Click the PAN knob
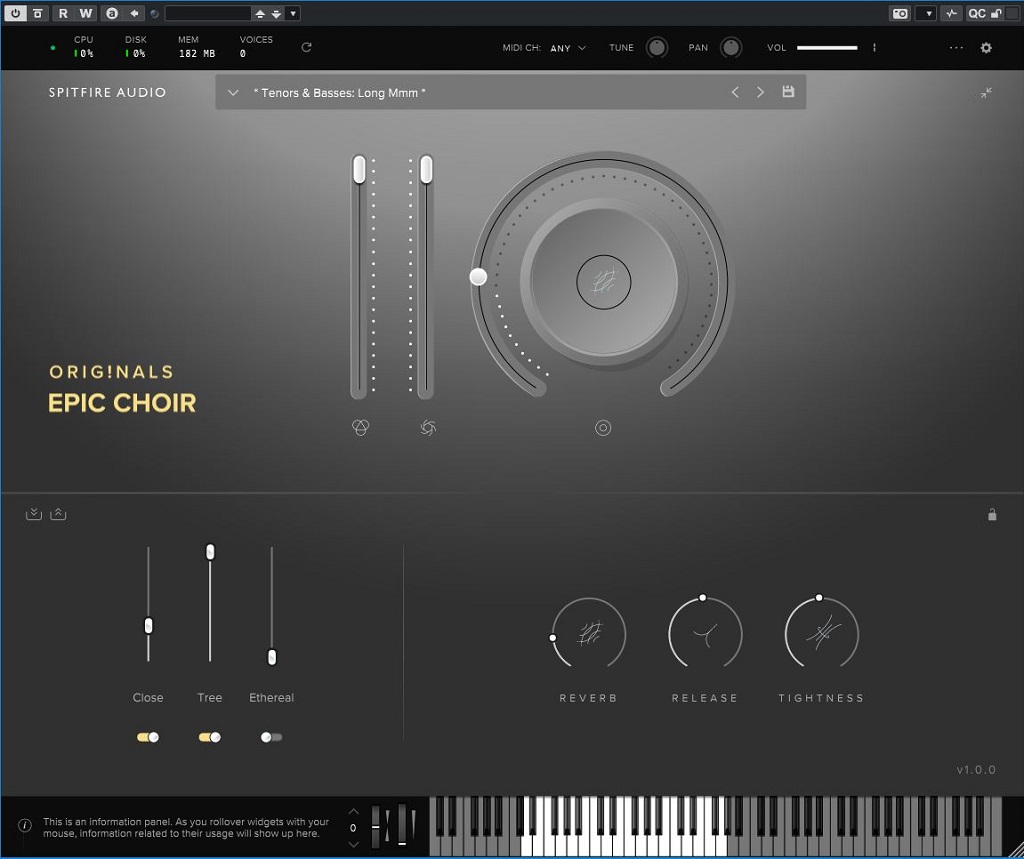Screen dimensions: 1024x859 tap(731, 48)
